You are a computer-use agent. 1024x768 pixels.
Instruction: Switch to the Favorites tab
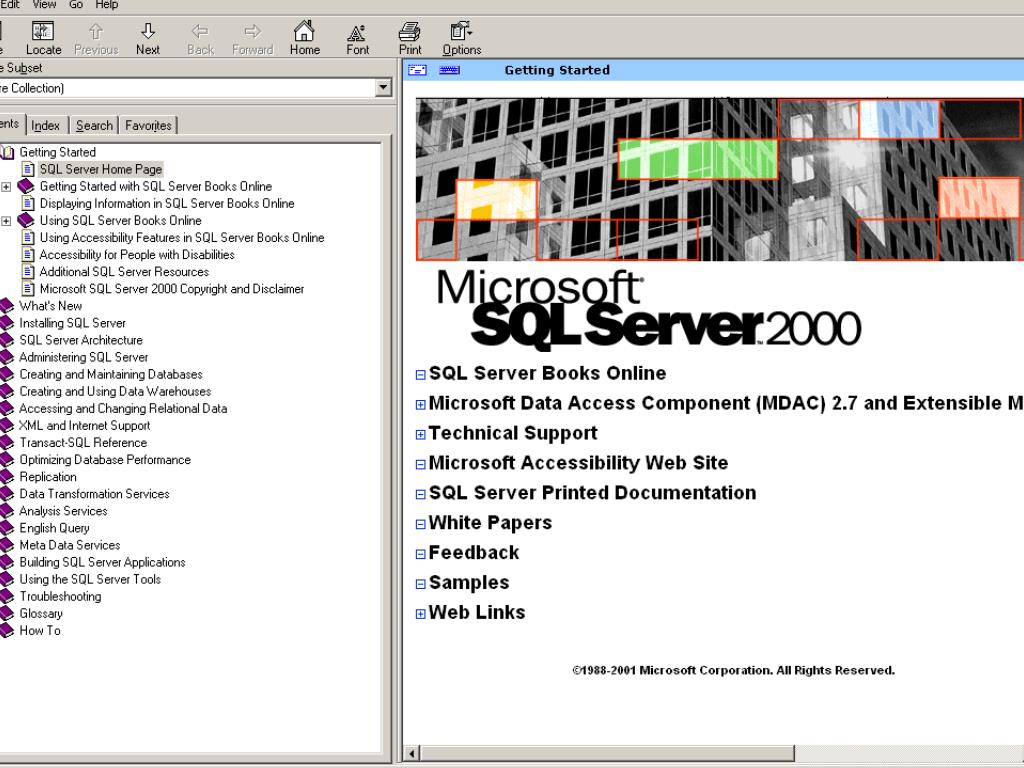(148, 125)
